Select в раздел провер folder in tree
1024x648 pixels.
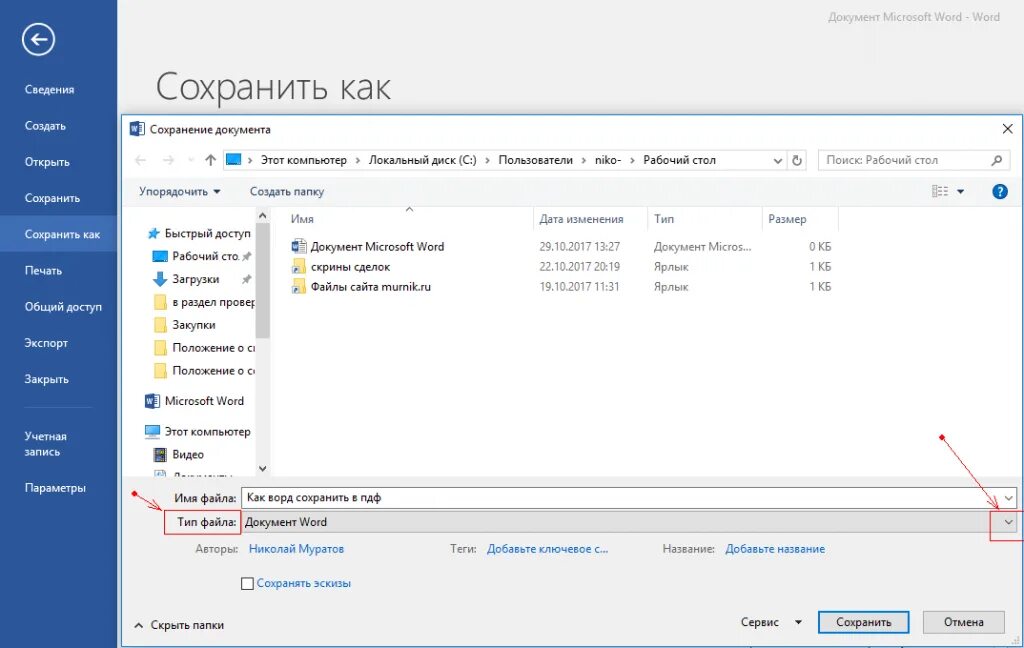tap(204, 302)
